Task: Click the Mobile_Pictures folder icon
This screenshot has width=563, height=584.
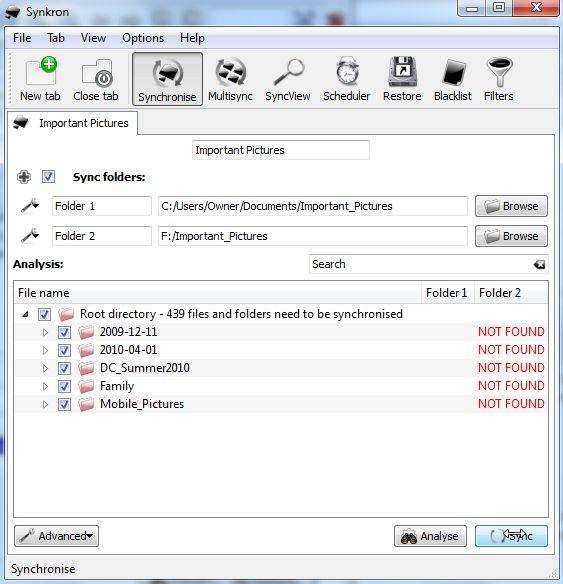Action: 86,404
